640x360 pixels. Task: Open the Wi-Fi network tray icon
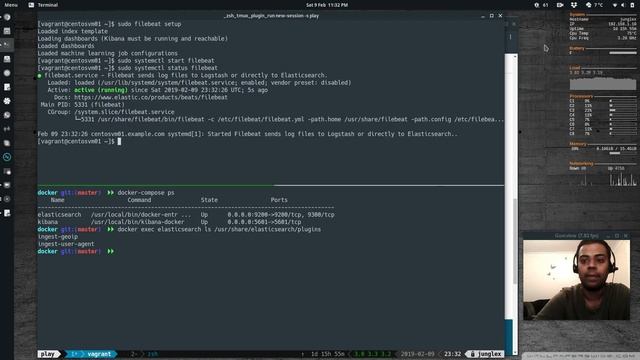tap(615, 5)
